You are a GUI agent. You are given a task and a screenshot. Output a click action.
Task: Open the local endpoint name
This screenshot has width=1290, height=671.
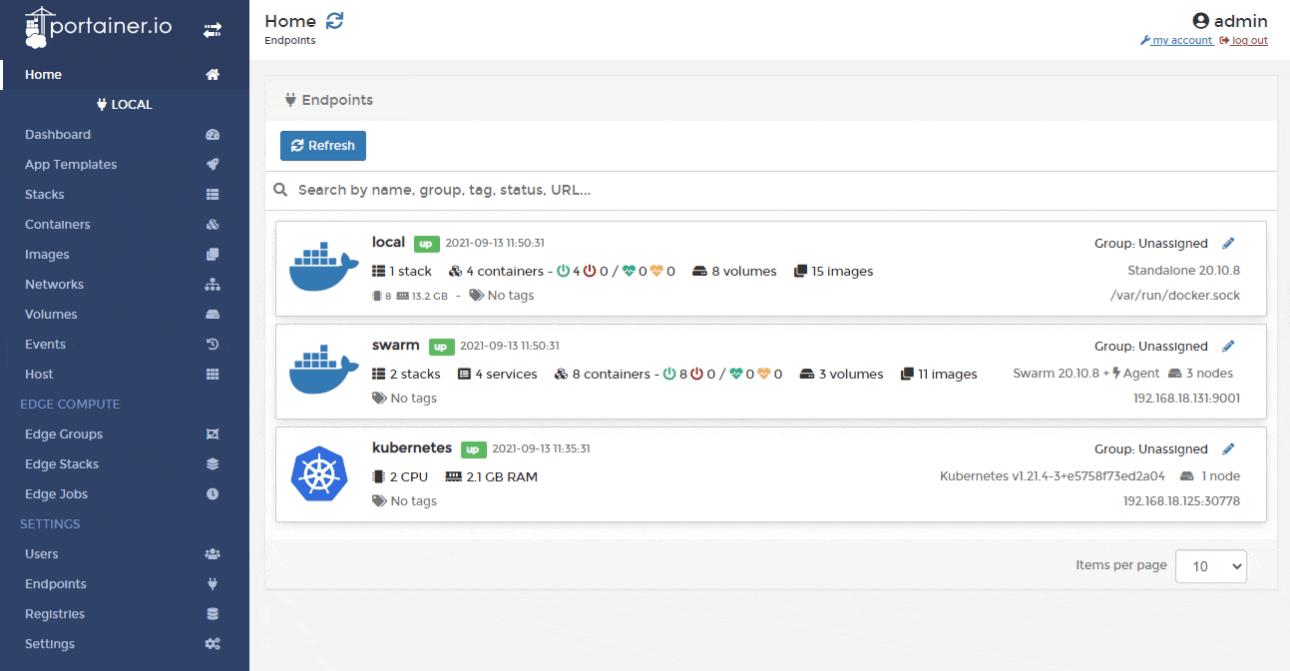point(387,242)
